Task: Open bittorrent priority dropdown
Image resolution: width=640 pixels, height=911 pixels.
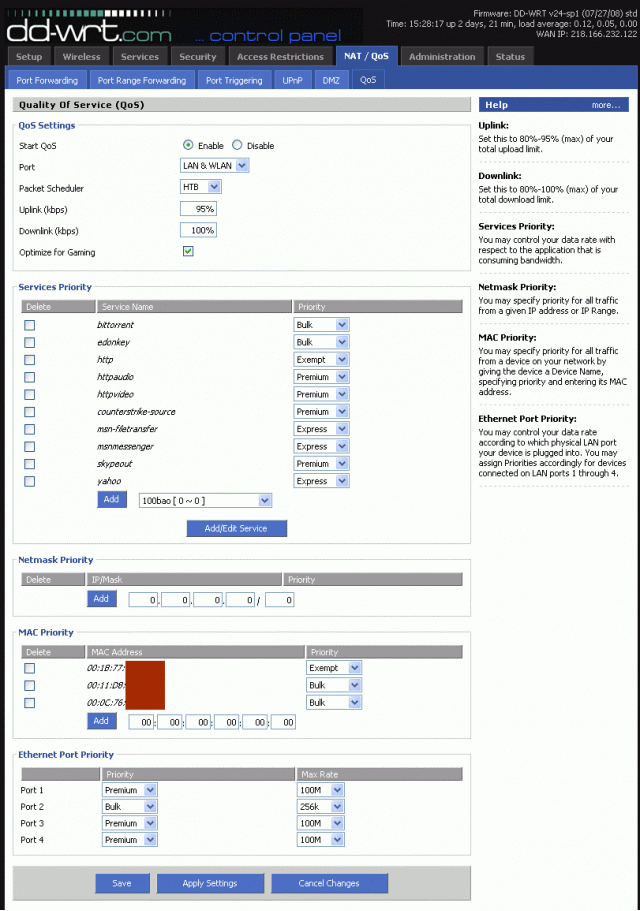Action: click(x=322, y=325)
